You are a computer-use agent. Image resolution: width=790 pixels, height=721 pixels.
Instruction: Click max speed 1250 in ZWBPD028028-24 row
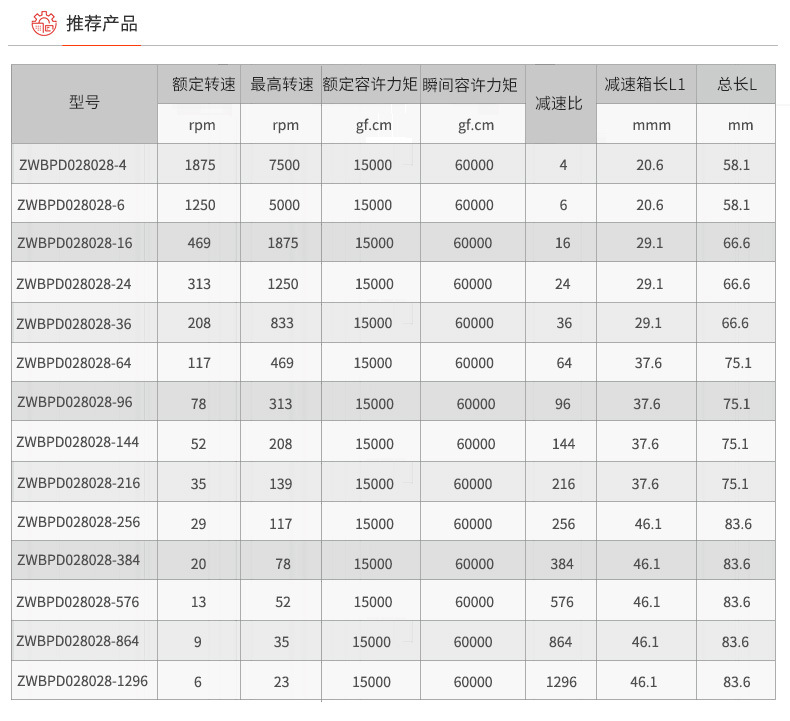tap(283, 284)
